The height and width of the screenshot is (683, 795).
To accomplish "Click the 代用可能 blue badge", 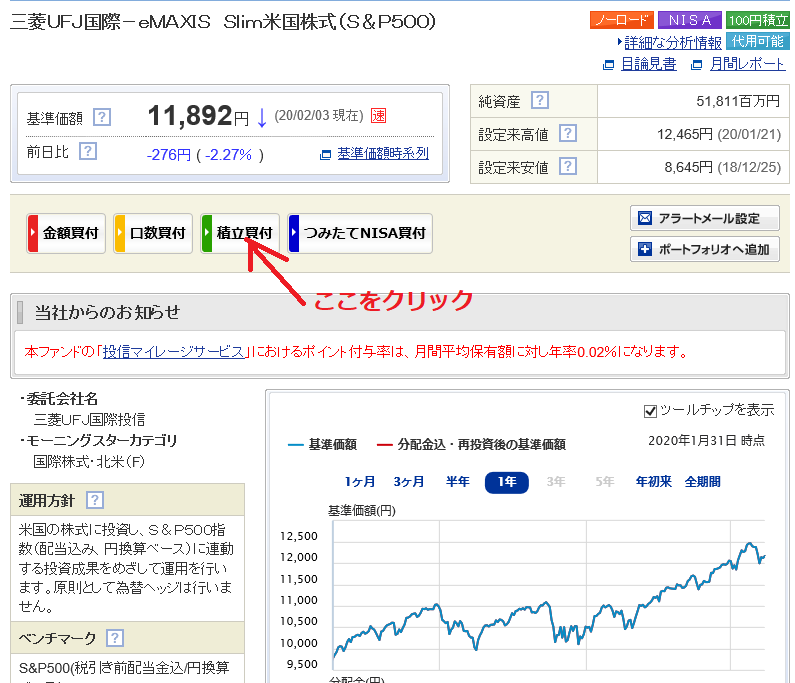I will click(758, 41).
